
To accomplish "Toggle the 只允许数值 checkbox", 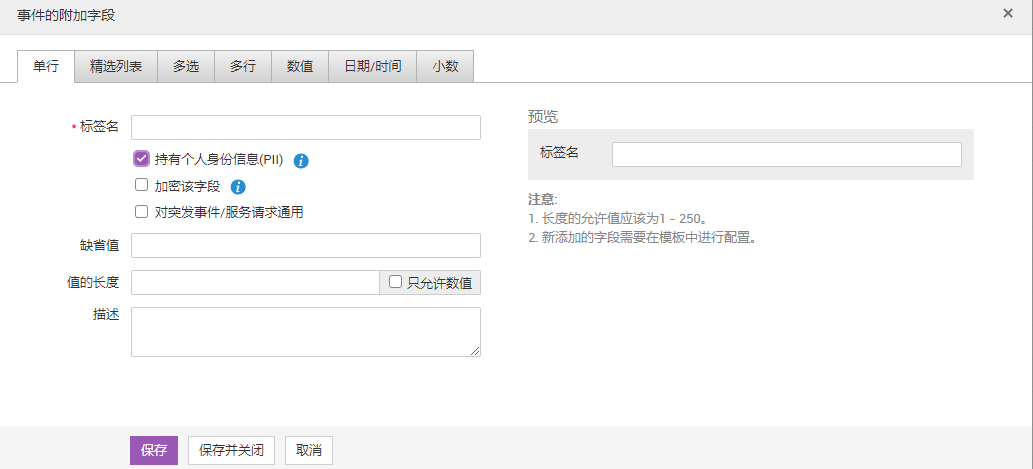I will [395, 282].
